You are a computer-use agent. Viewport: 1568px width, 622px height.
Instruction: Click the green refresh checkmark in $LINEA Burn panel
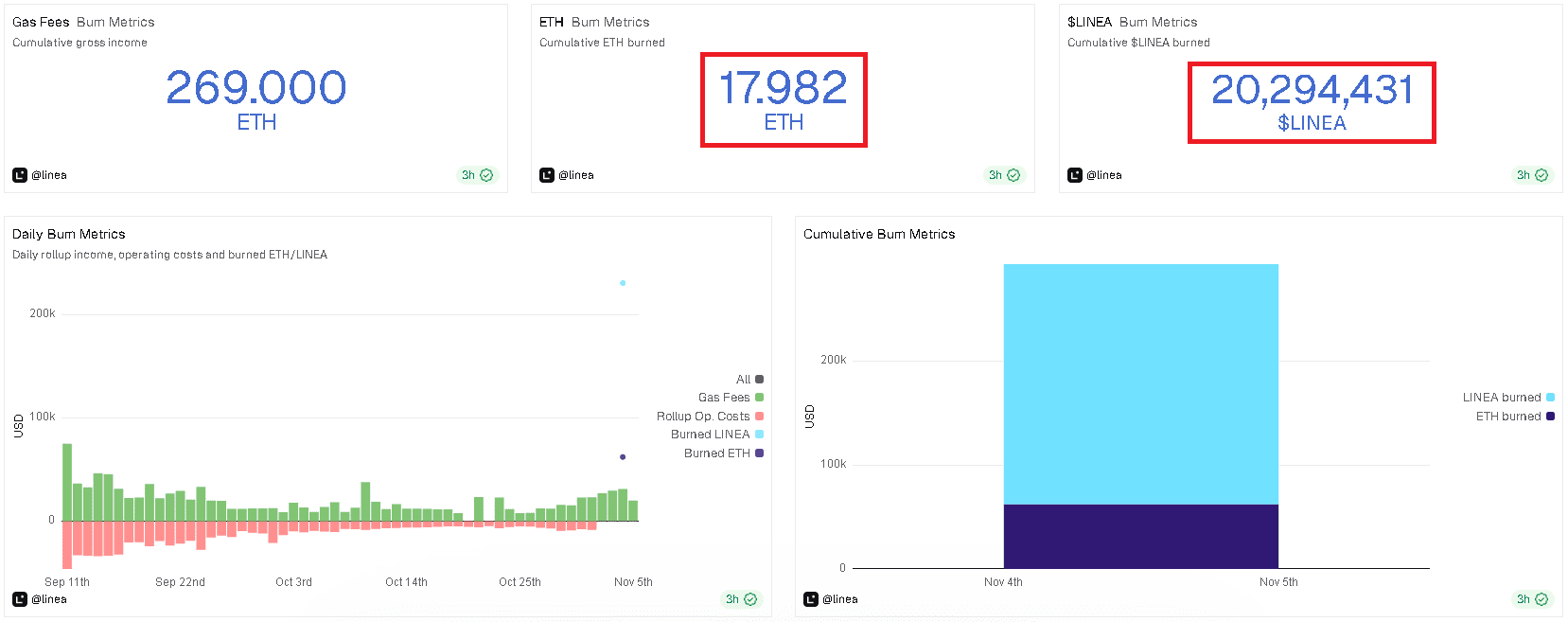1542,175
